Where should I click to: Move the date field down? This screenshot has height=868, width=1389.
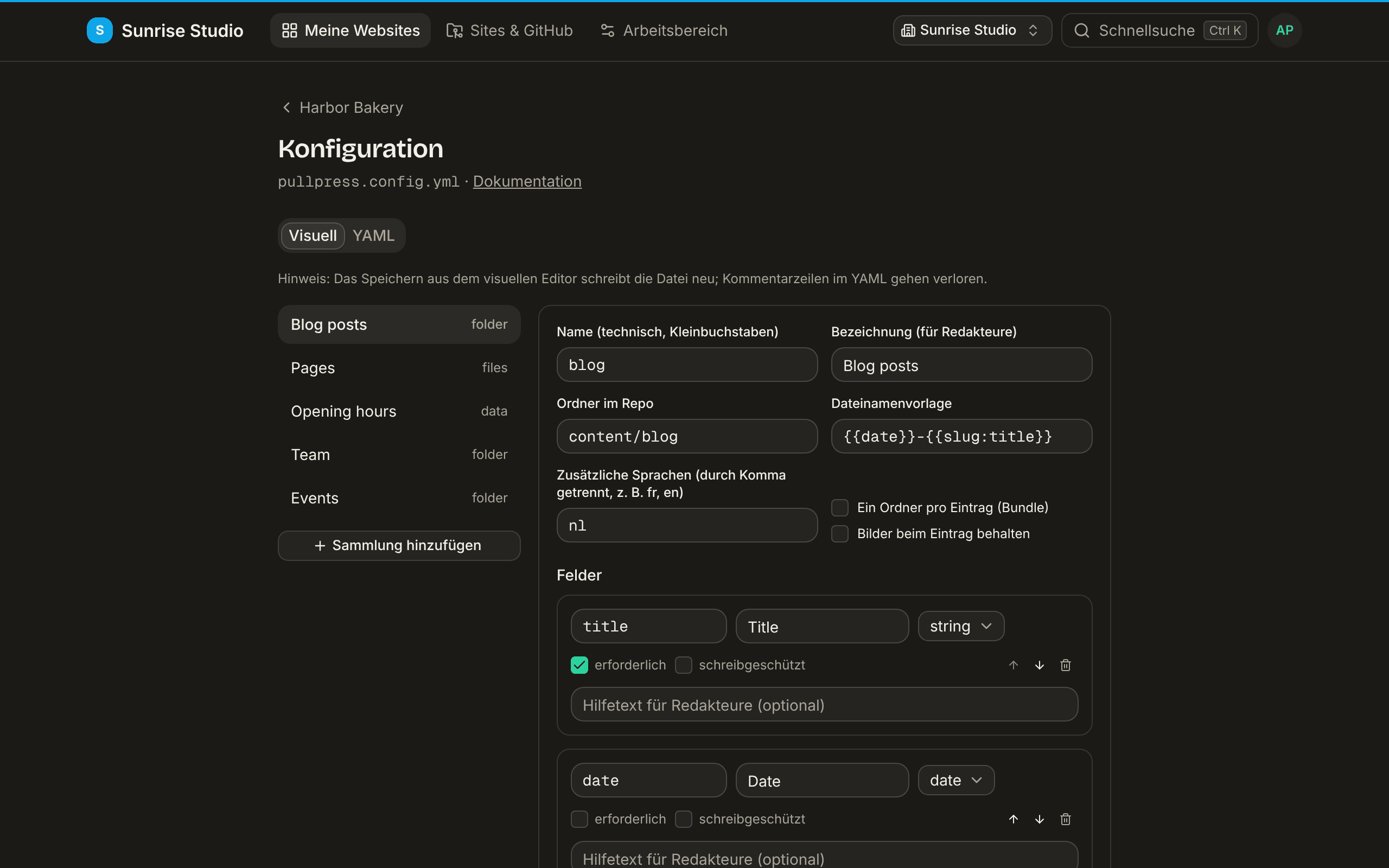[x=1039, y=819]
